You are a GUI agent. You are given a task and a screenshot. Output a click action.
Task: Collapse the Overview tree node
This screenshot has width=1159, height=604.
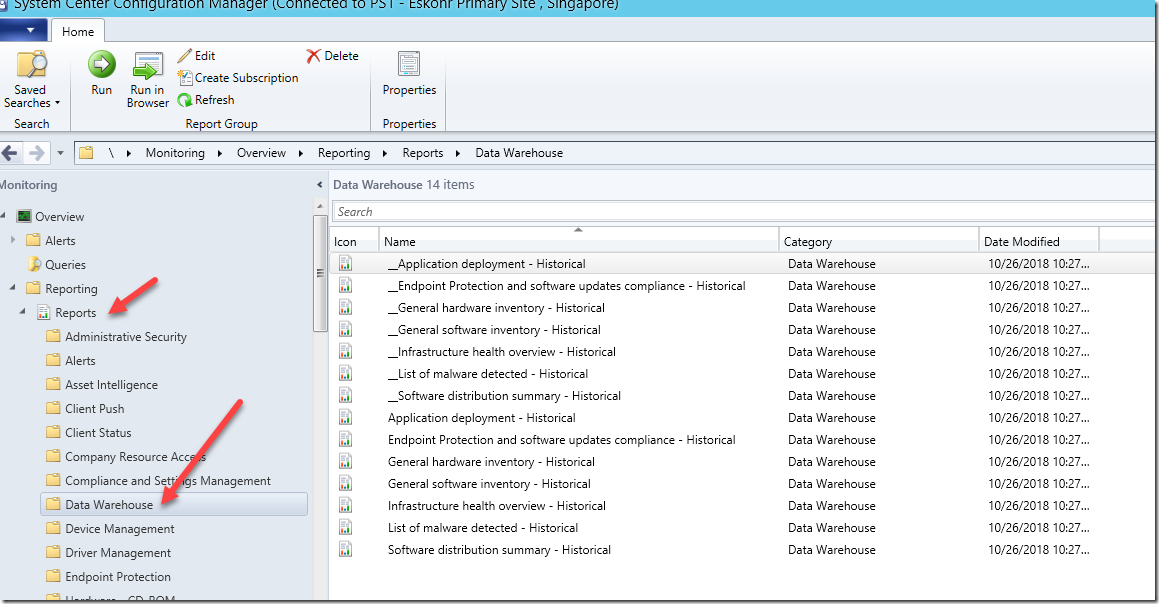[x=4, y=216]
